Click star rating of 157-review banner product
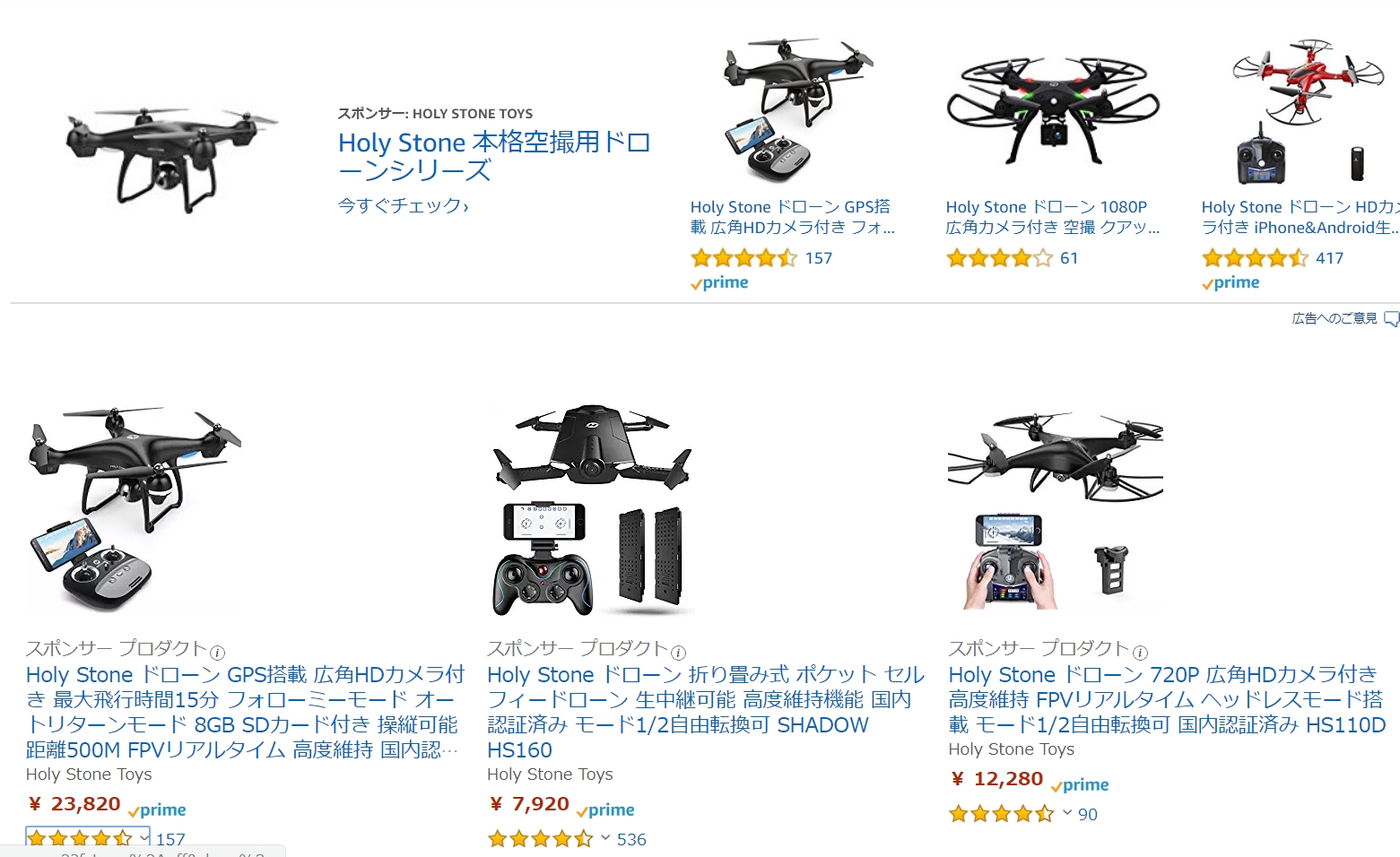This screenshot has height=857, width=1400. 743,259
